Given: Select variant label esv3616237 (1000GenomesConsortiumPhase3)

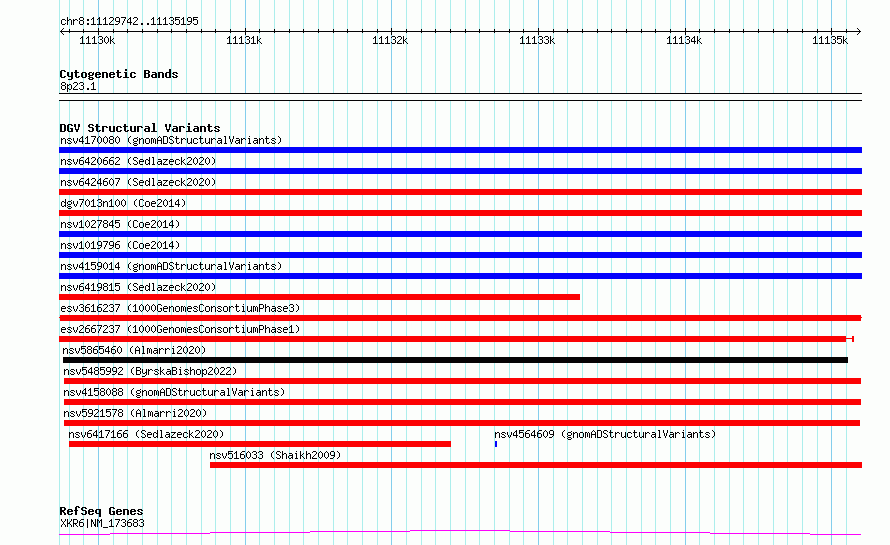Looking at the screenshot, I should [x=180, y=308].
